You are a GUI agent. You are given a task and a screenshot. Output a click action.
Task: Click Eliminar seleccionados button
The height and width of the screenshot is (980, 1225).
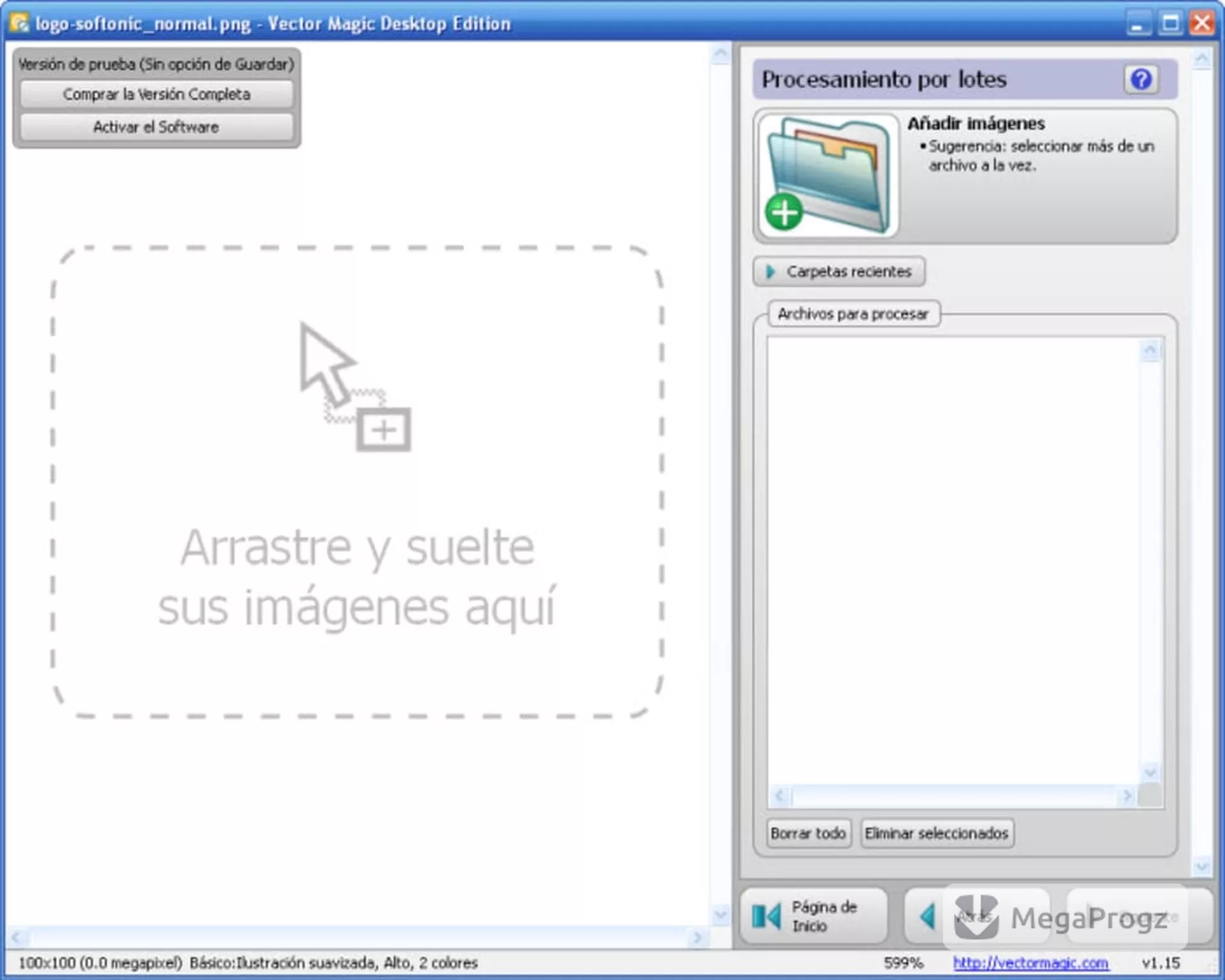[x=937, y=833]
